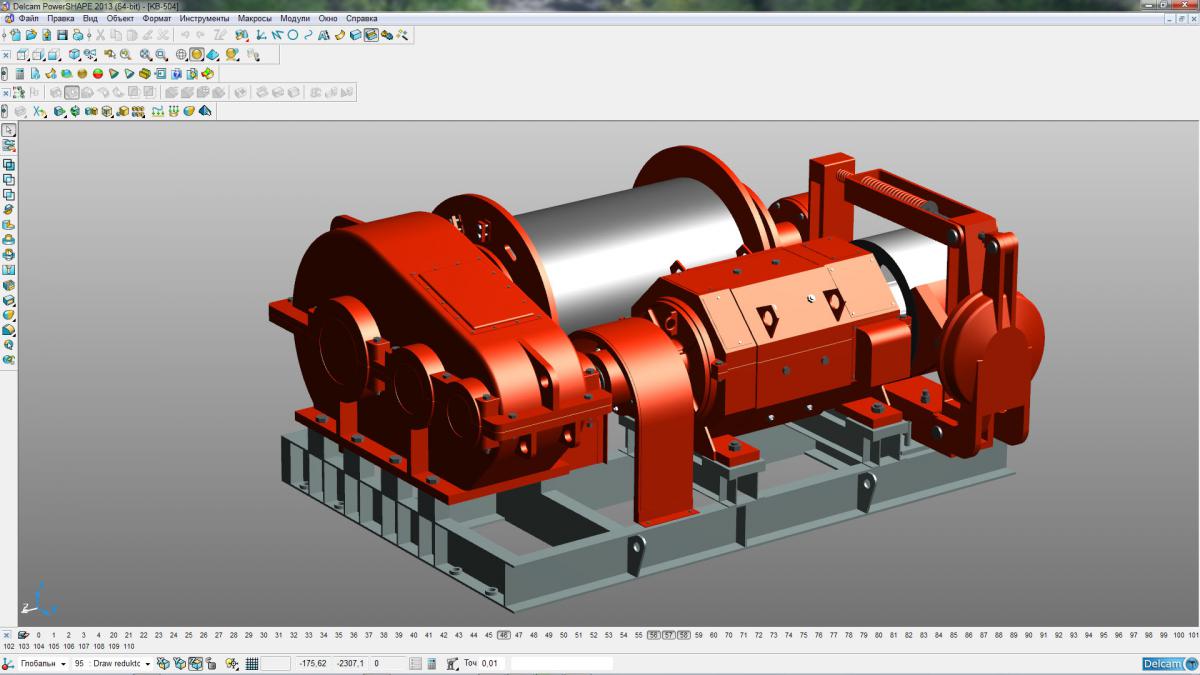Toggle level 0 in the levels bar
Screen dimensions: 1200x675
[39, 634]
